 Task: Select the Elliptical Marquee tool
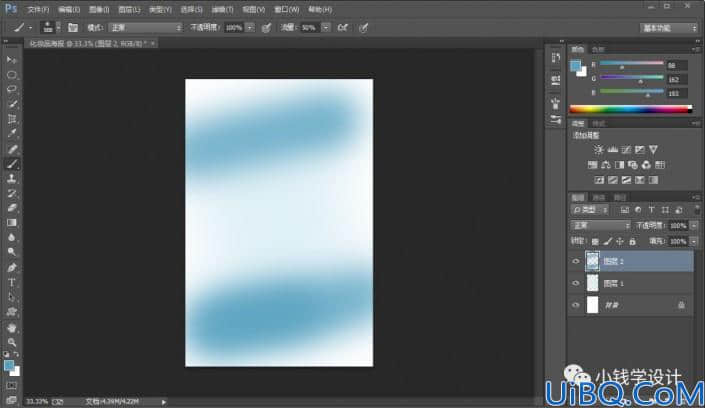coord(12,75)
